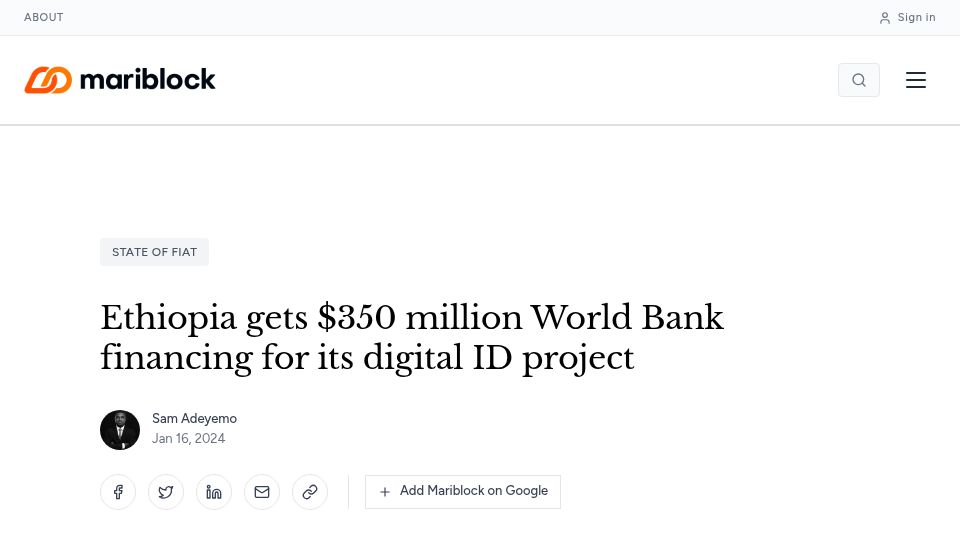The width and height of the screenshot is (960, 540).
Task: Open the hamburger menu
Action: [x=916, y=80]
